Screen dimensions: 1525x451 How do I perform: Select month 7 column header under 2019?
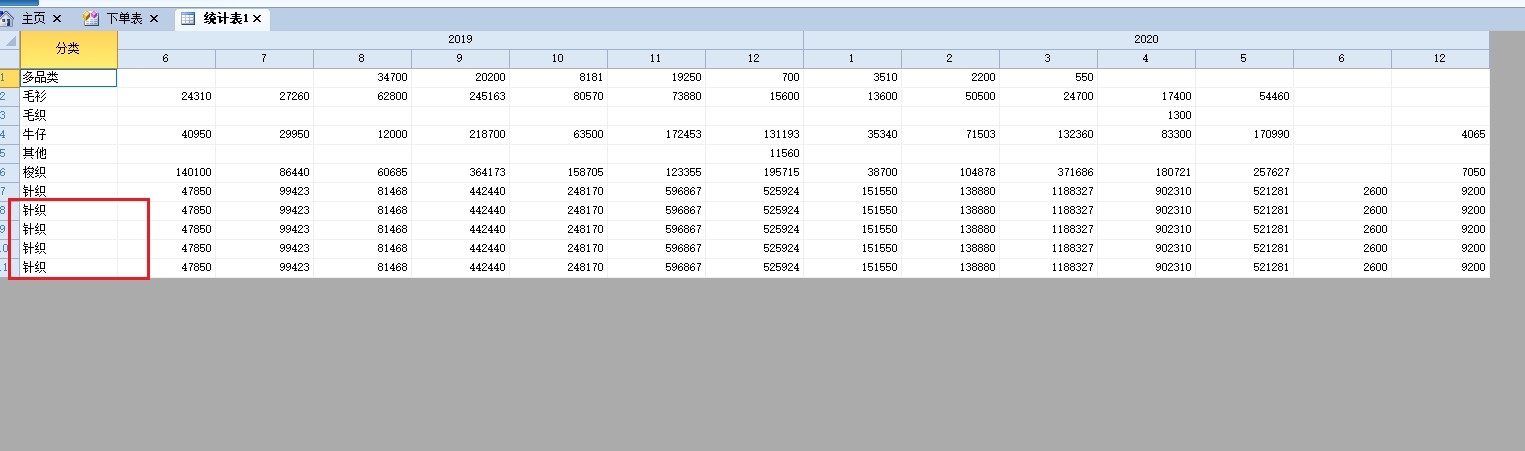point(264,59)
